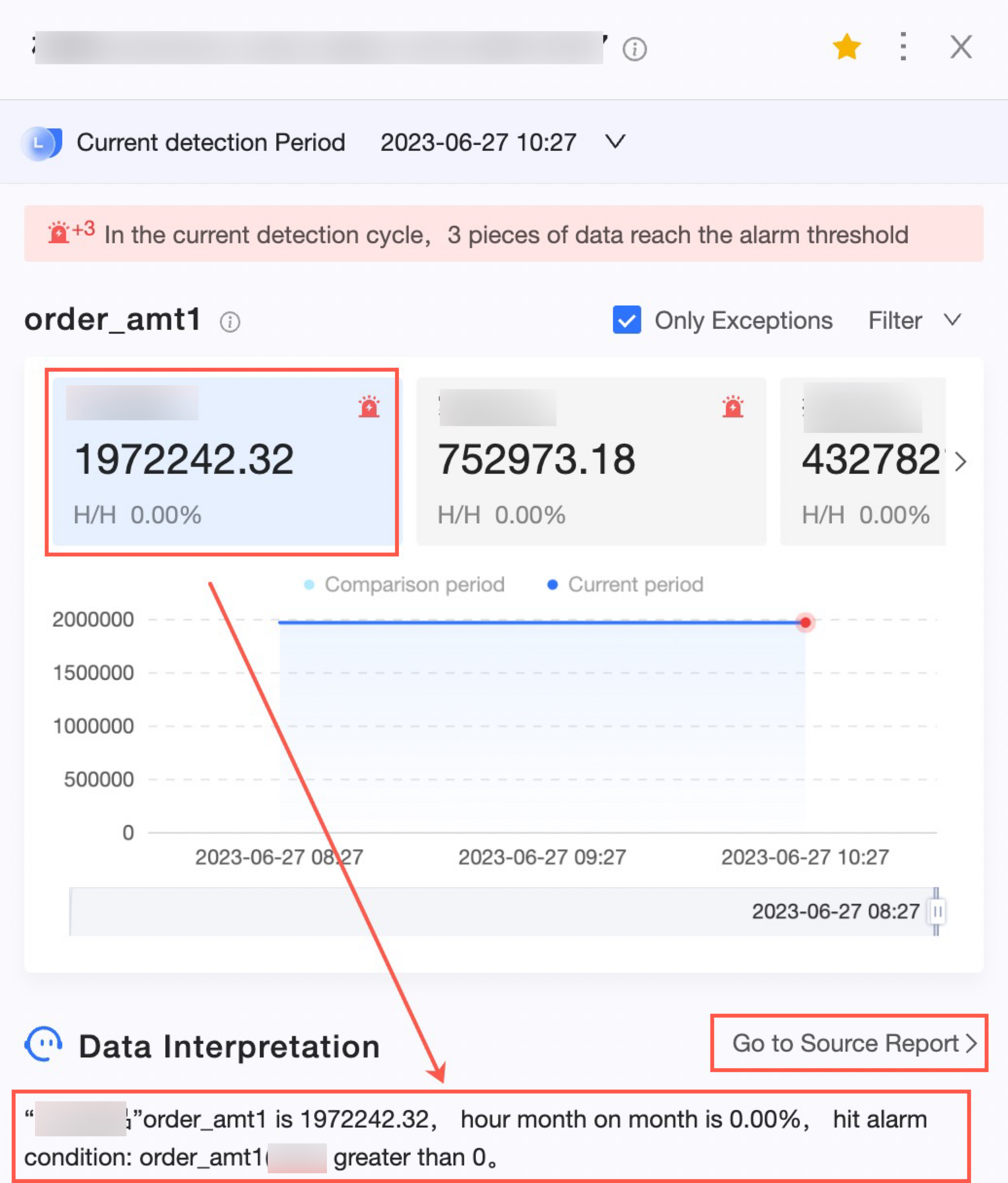Uncheck the Only Exceptions checkbox
The width and height of the screenshot is (1008, 1183).
[x=627, y=320]
